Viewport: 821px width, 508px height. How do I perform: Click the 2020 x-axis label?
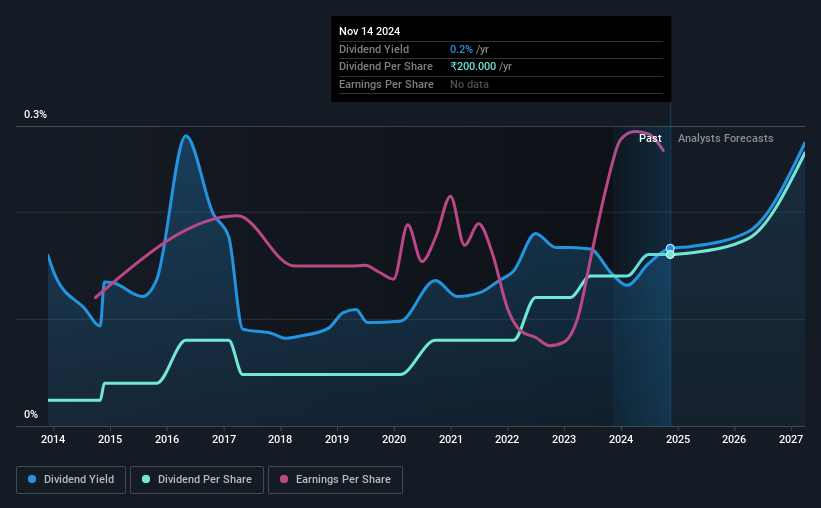point(394,439)
